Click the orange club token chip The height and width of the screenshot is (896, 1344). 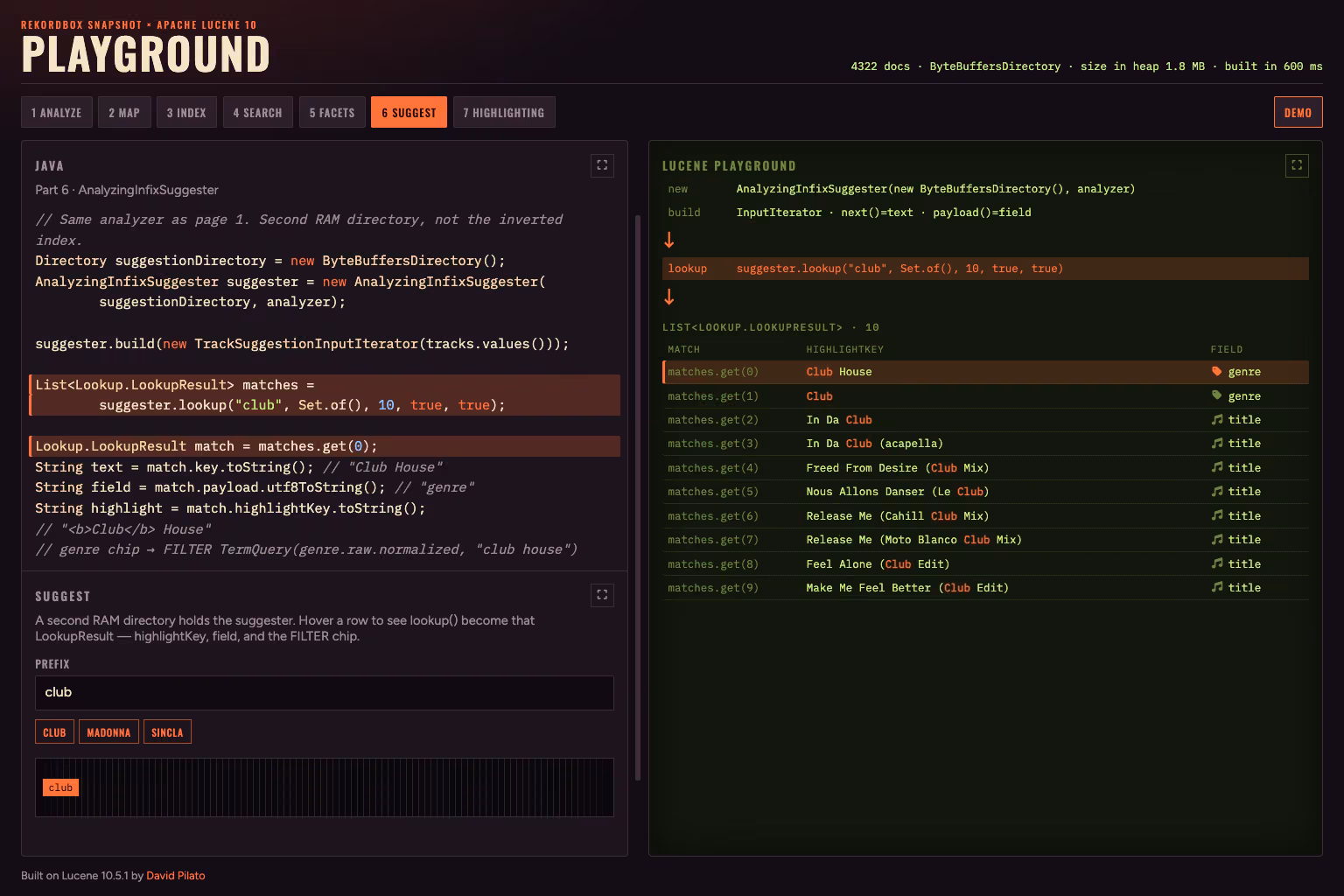point(60,787)
